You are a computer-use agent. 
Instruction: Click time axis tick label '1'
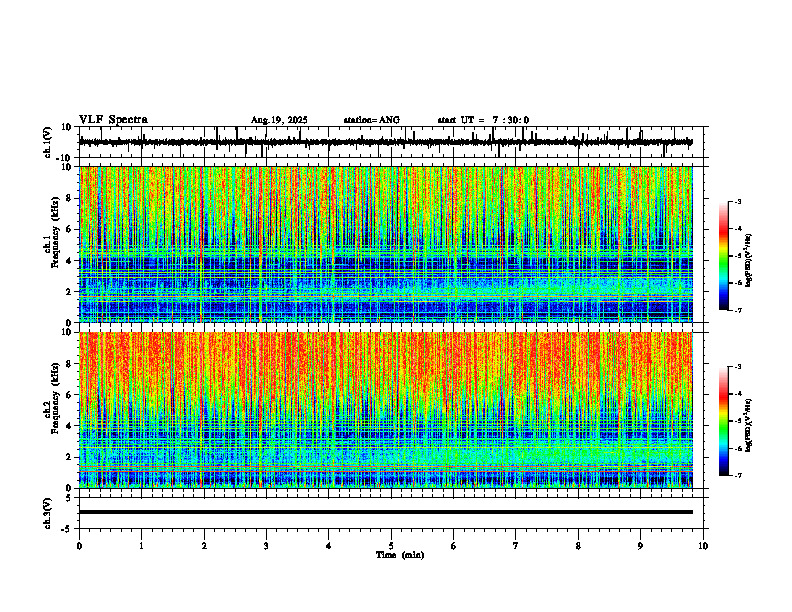click(x=141, y=546)
